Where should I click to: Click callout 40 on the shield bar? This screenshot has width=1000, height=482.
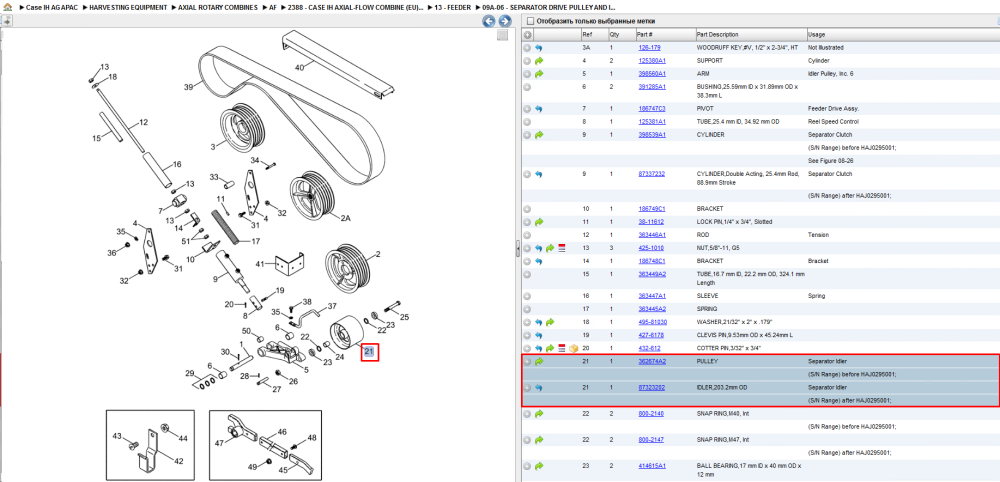tap(300, 66)
